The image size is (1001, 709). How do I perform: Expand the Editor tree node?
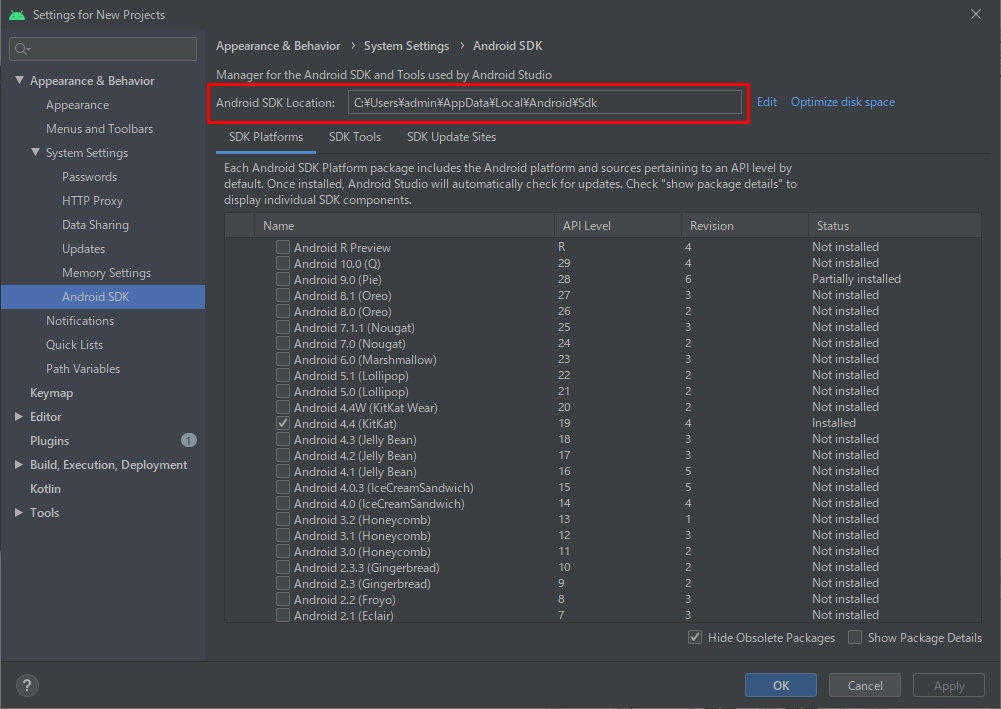point(19,417)
